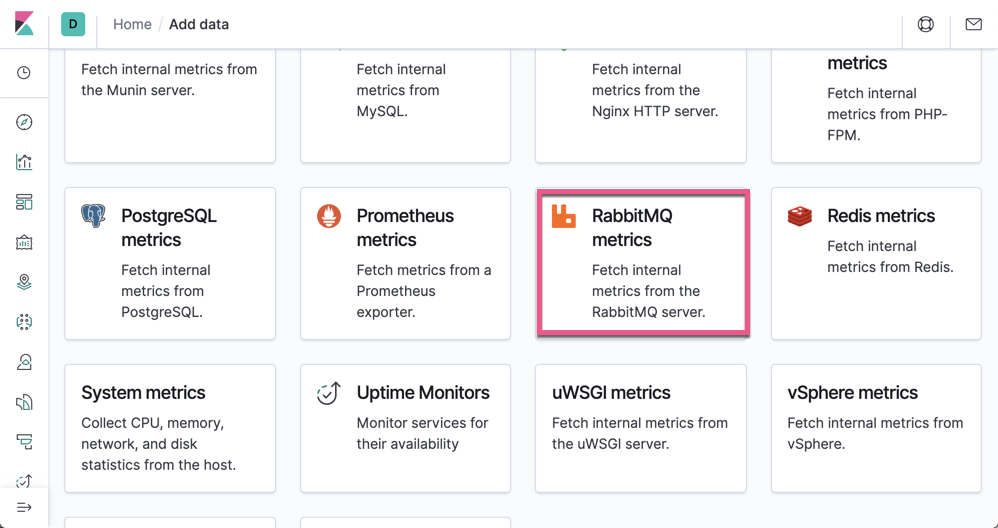Open Visualize from the sidebar

(x=24, y=162)
